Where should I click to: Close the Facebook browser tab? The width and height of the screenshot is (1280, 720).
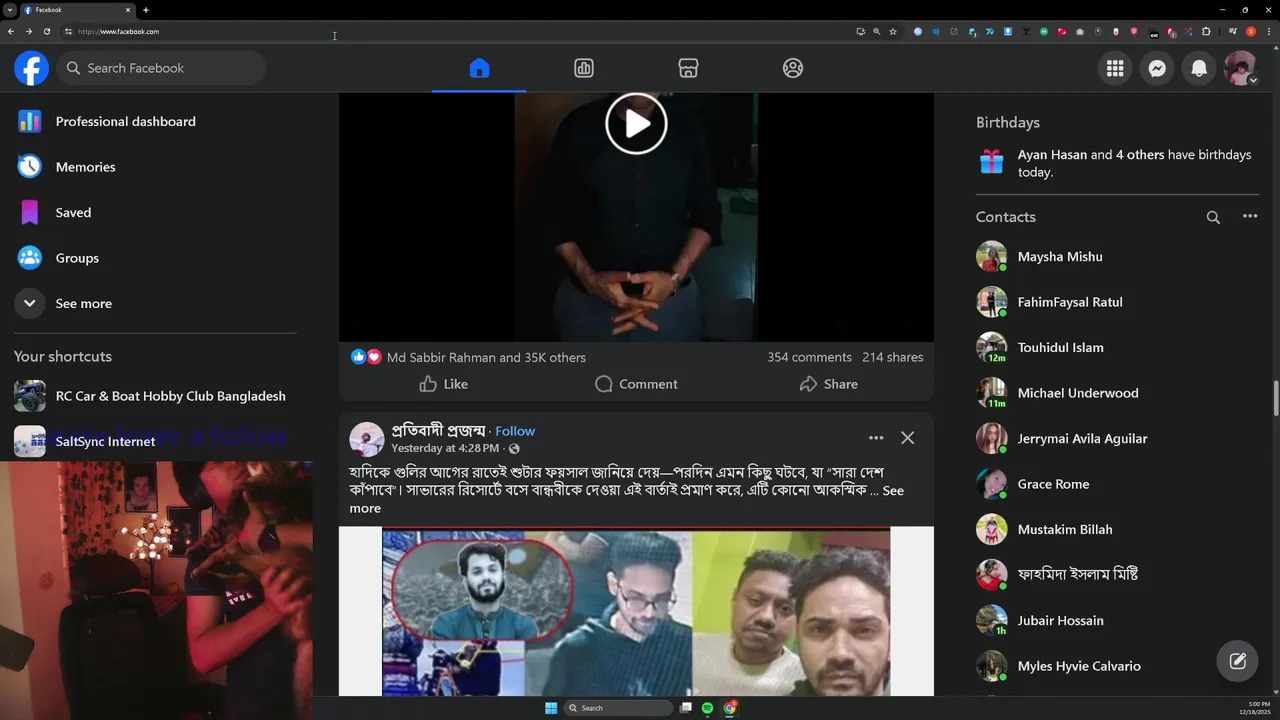[128, 10]
